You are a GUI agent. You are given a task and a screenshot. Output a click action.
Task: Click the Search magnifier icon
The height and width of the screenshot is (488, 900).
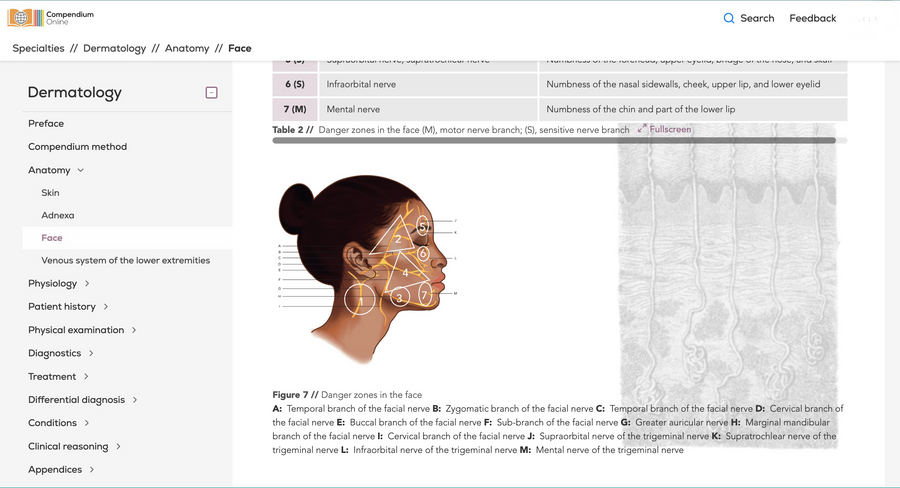point(728,18)
